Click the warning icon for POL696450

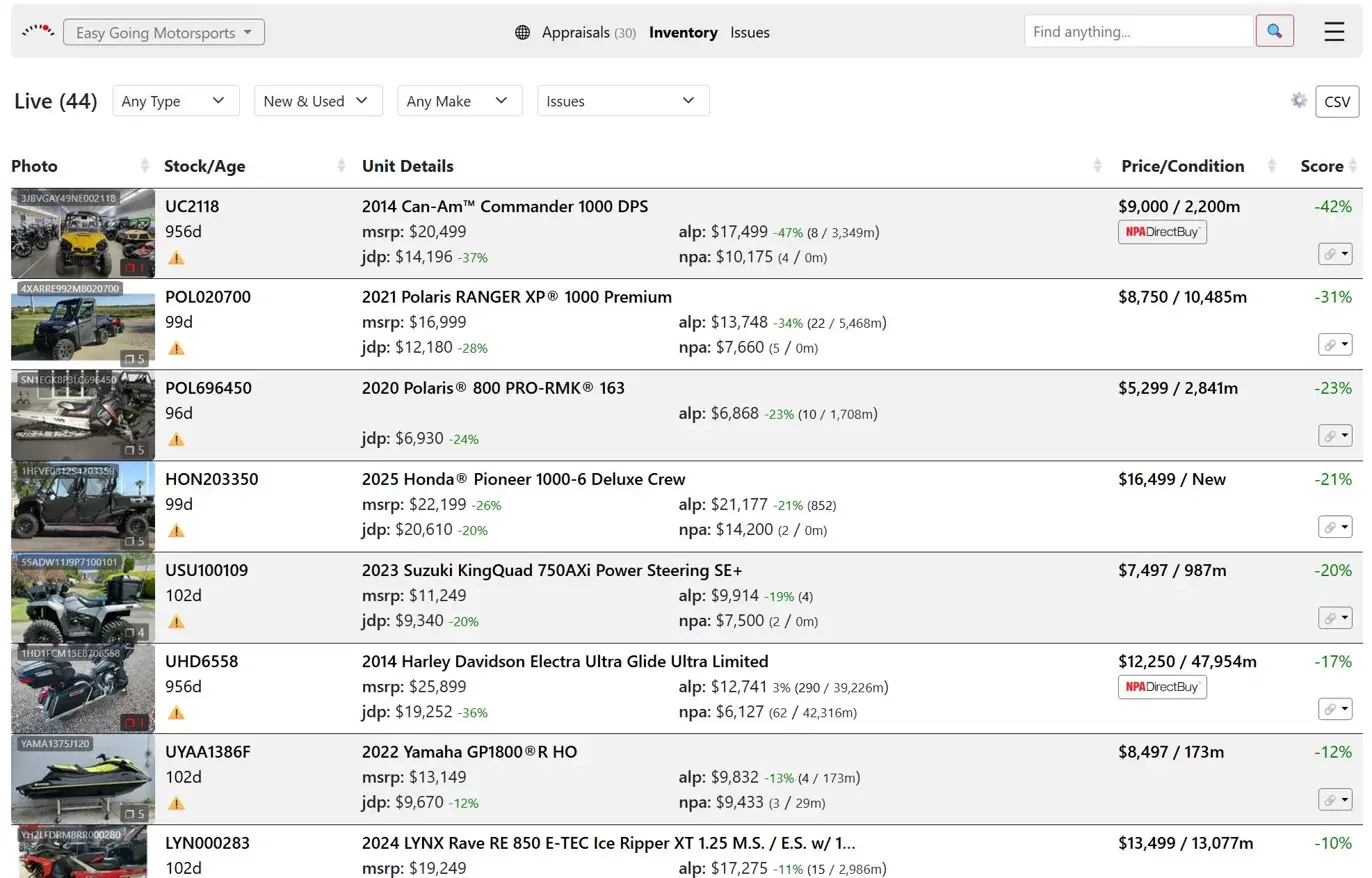pyautogui.click(x=176, y=439)
